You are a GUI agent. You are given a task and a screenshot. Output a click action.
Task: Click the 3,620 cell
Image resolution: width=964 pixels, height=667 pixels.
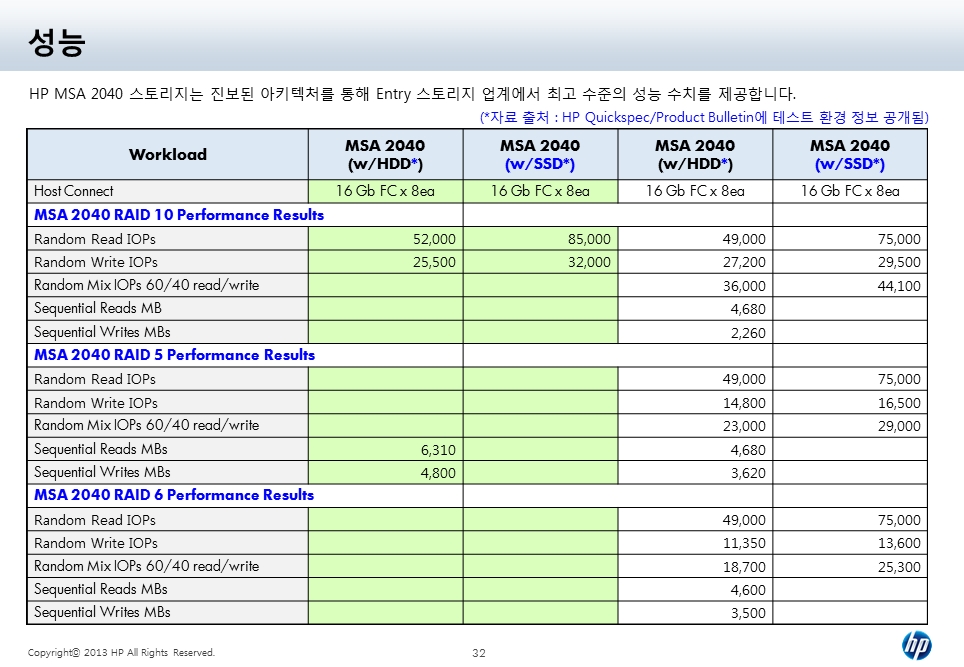(x=695, y=473)
